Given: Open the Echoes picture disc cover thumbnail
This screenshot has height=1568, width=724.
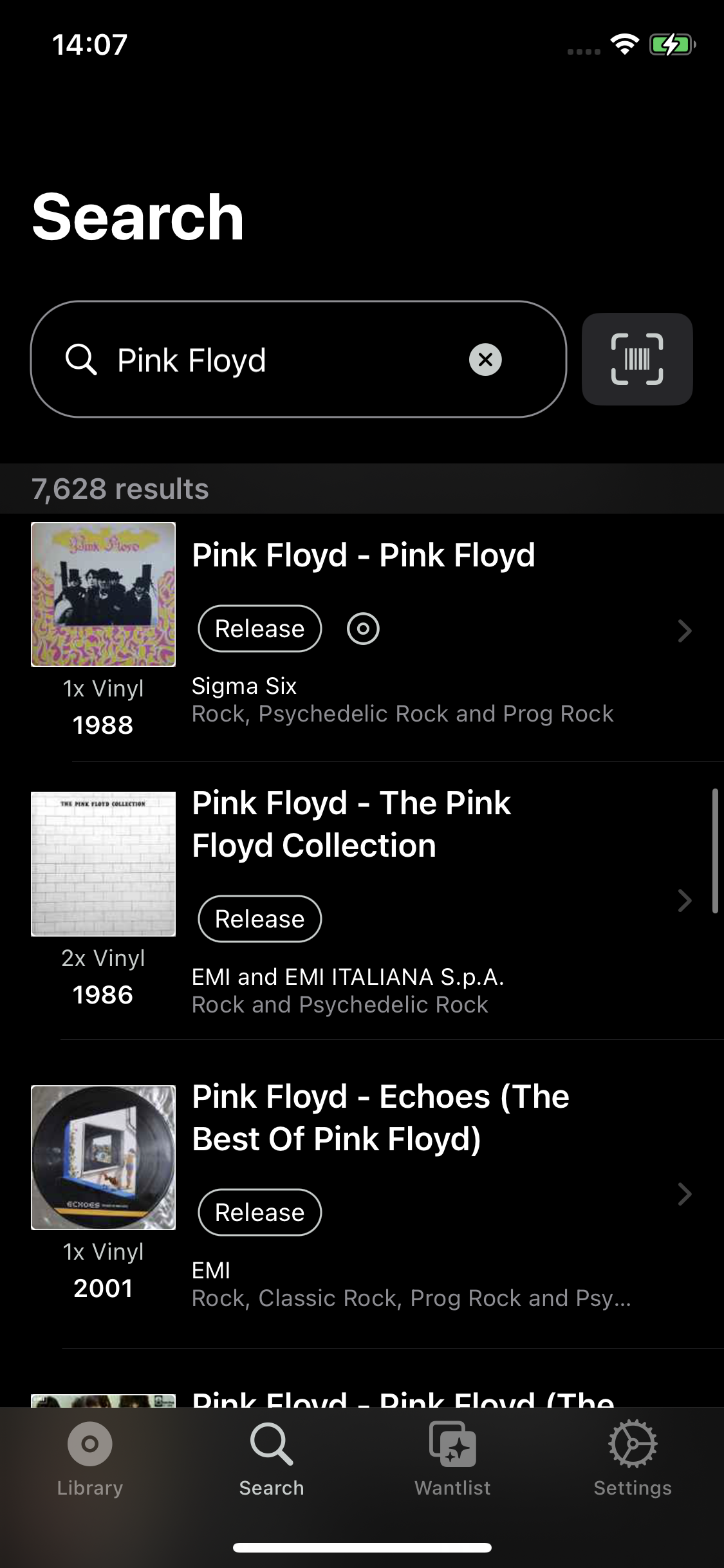Looking at the screenshot, I should 104,1157.
